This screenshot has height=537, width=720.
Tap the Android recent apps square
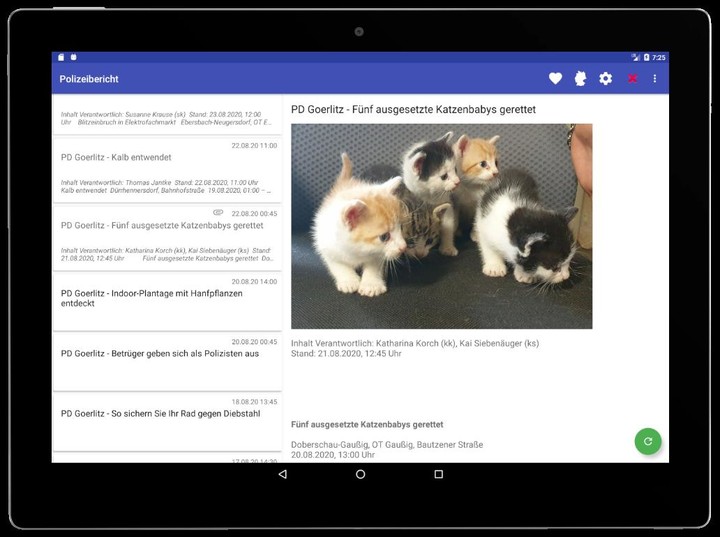point(438,474)
